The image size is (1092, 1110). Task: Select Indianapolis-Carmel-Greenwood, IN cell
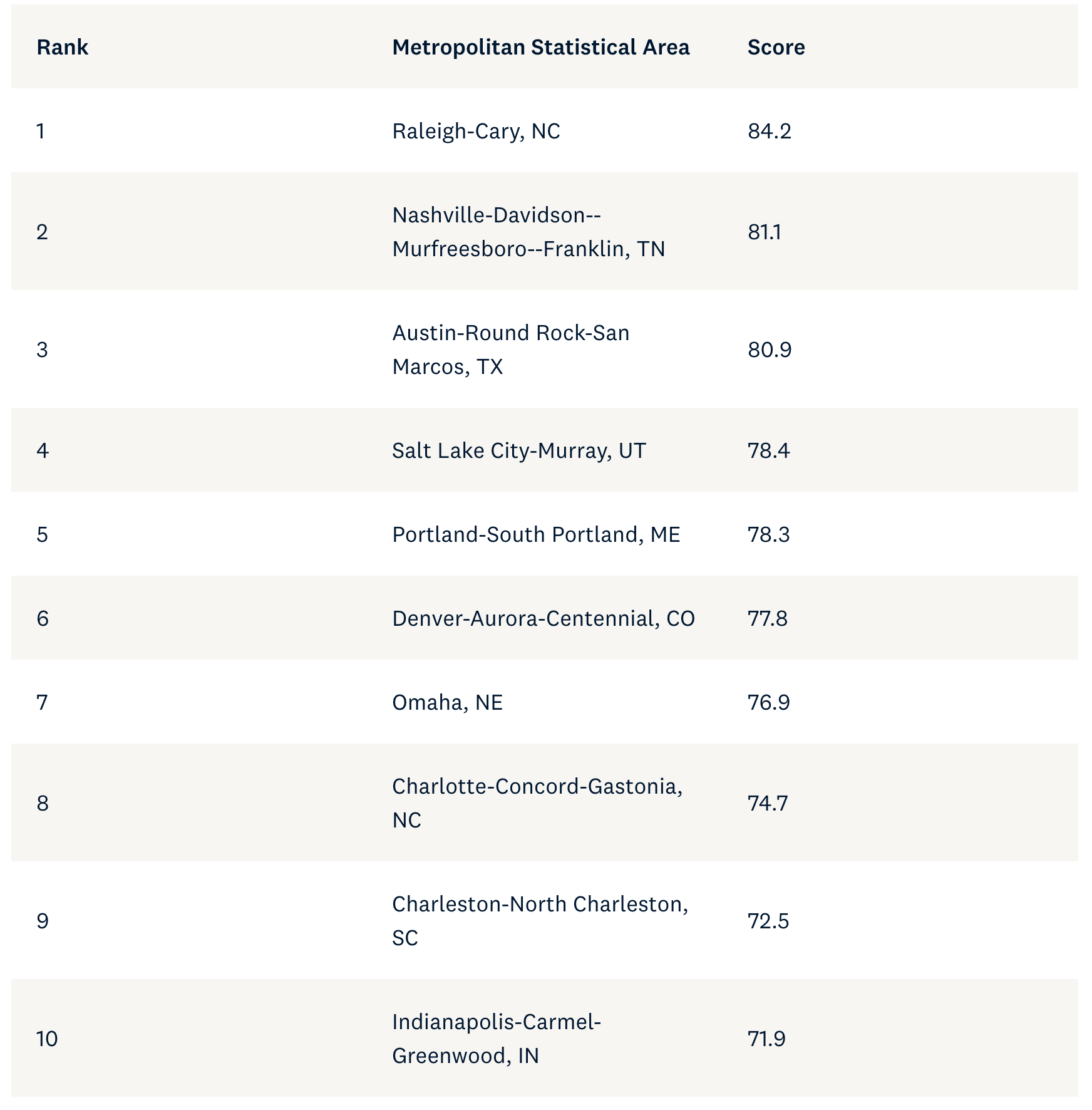click(497, 1039)
